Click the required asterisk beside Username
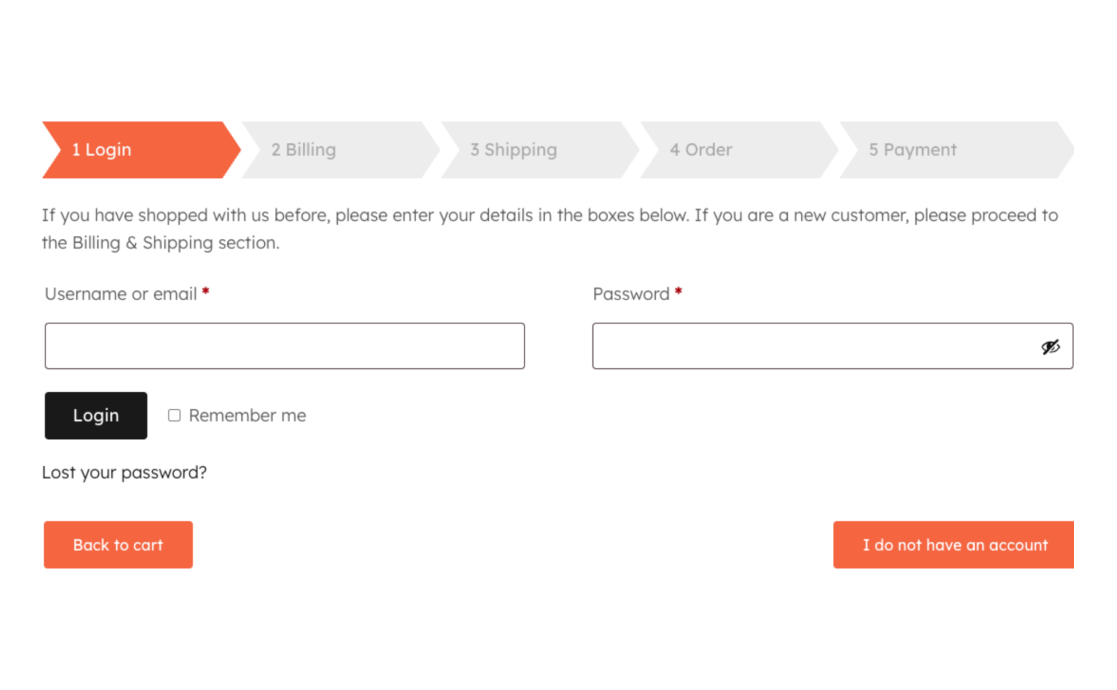This screenshot has width=1117, height=690. click(205, 290)
